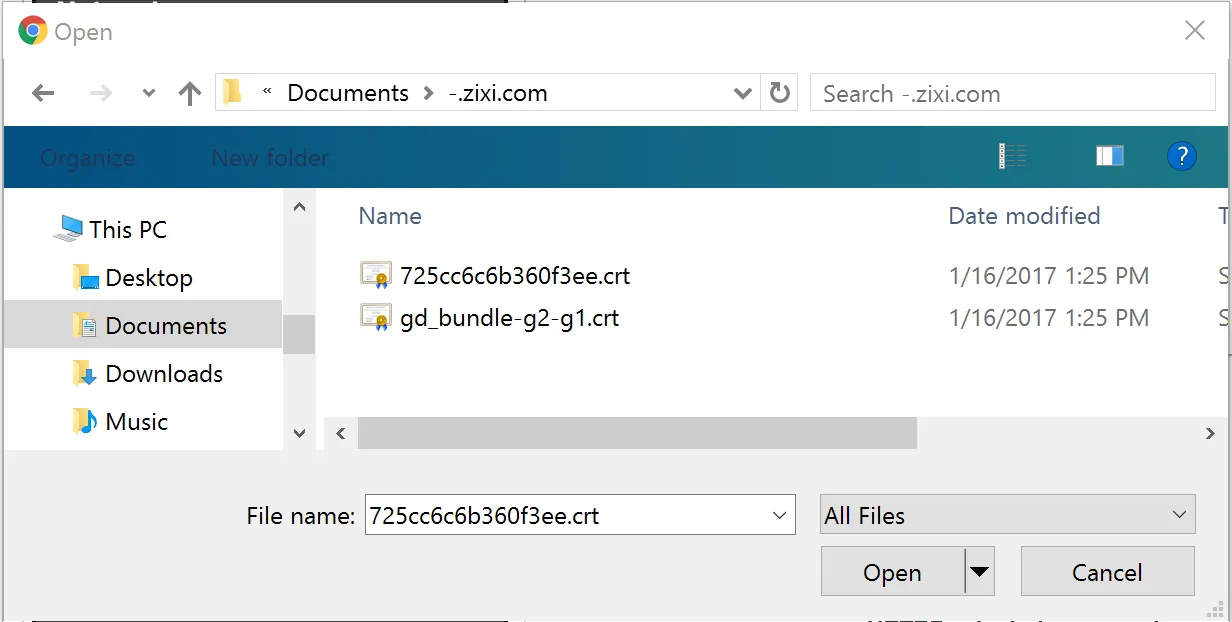The width and height of the screenshot is (1232, 622).
Task: Click New folder
Action: click(270, 158)
